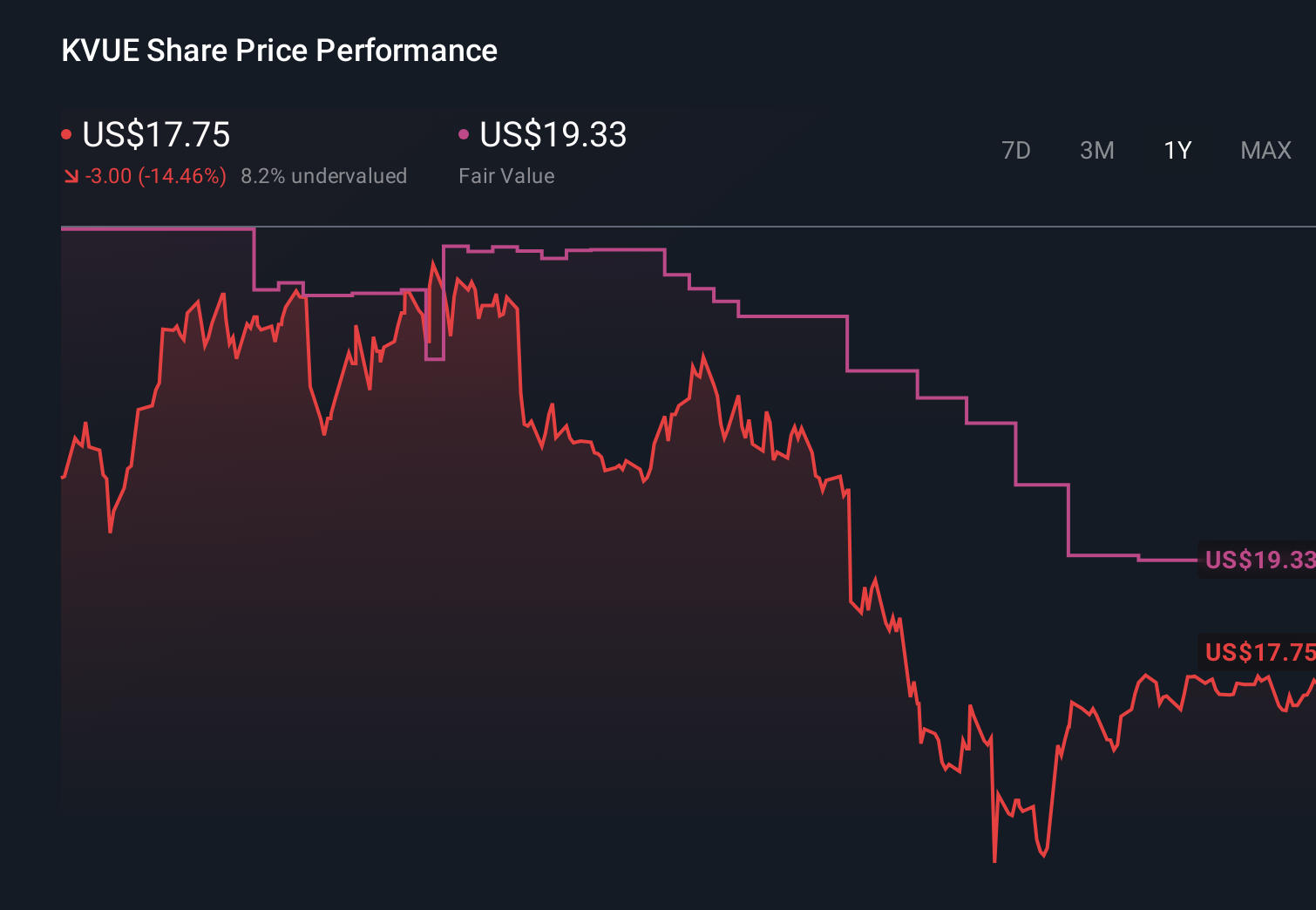The height and width of the screenshot is (910, 1316).
Task: Toggle the 1Y time range selection
Action: pos(1177,150)
